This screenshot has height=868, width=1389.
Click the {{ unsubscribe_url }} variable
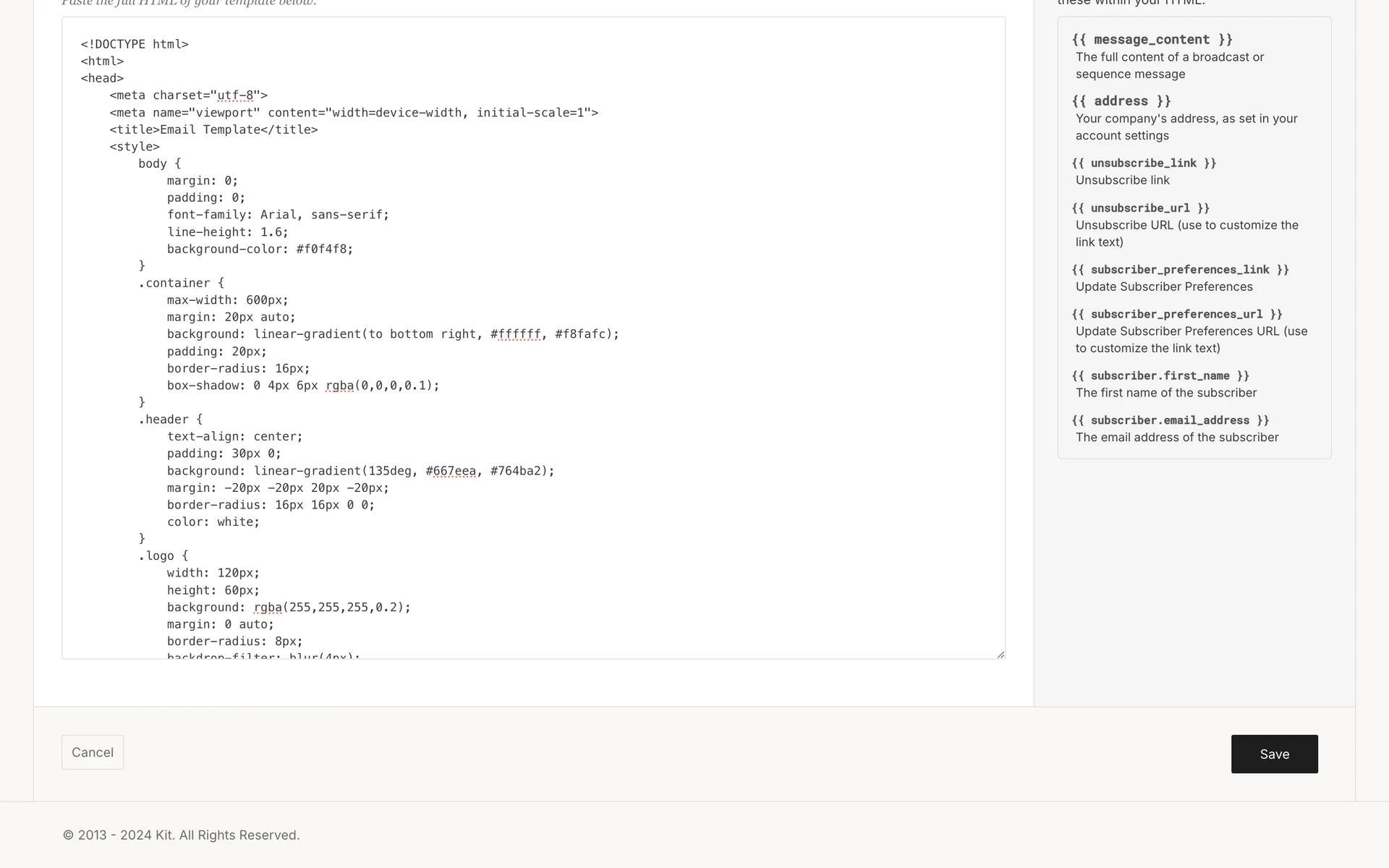tap(1140, 208)
